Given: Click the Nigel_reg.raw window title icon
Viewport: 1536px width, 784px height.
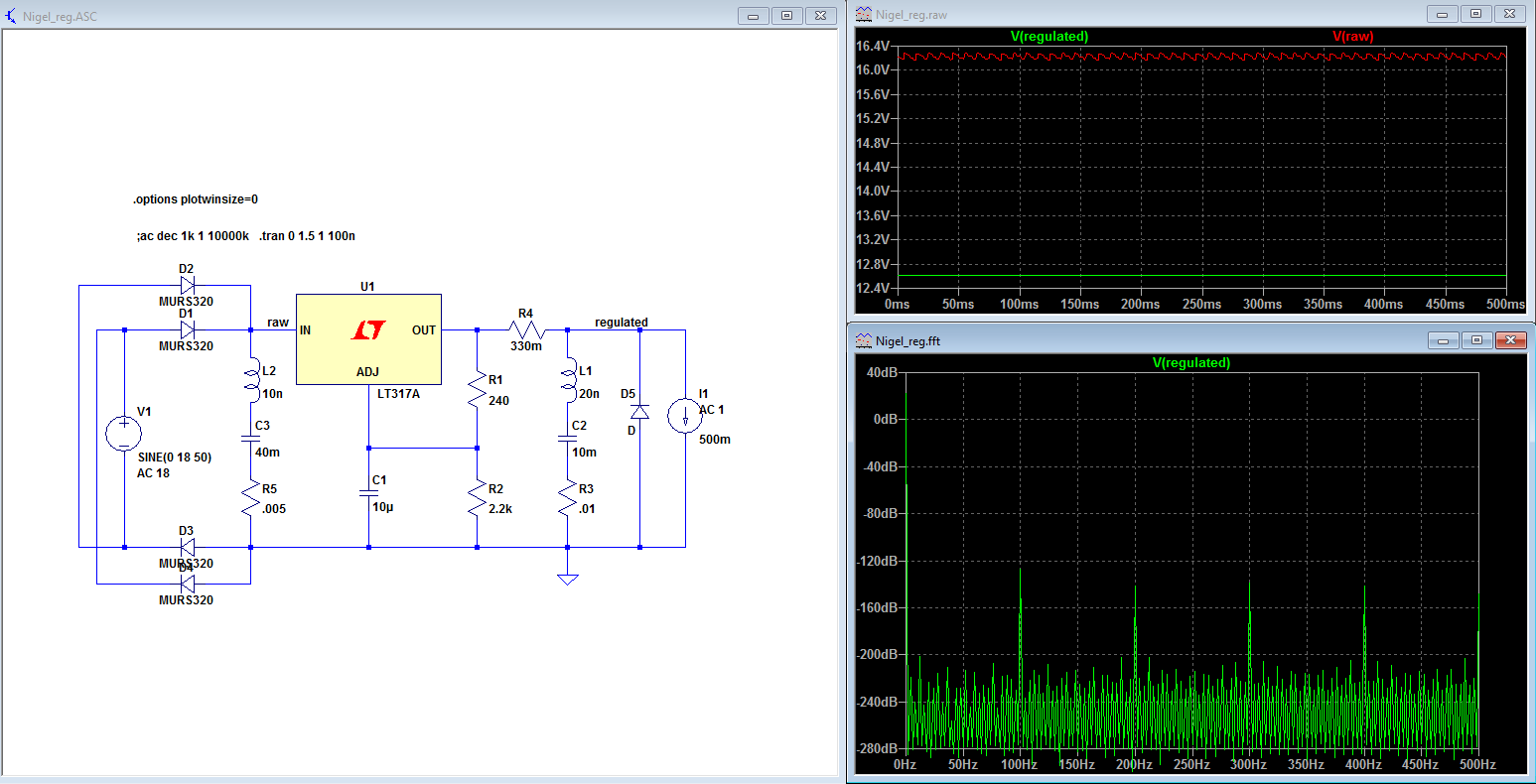Looking at the screenshot, I should (x=863, y=14).
